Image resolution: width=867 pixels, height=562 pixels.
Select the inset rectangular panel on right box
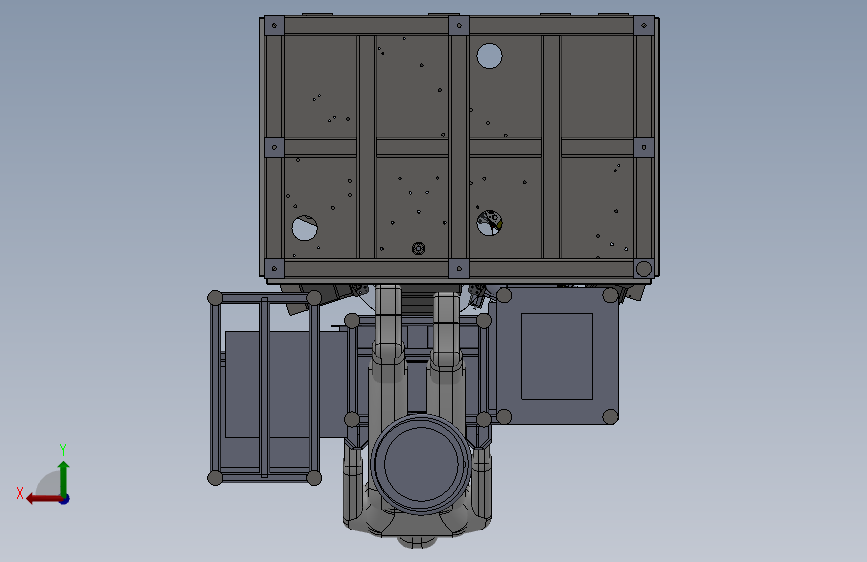(557, 356)
